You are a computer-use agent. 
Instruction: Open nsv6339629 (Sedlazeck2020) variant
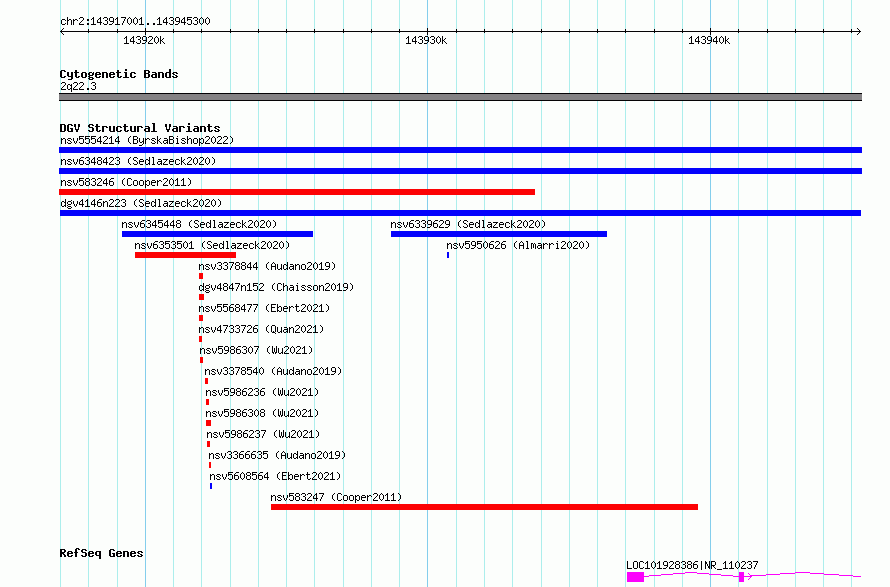pyautogui.click(x=468, y=224)
